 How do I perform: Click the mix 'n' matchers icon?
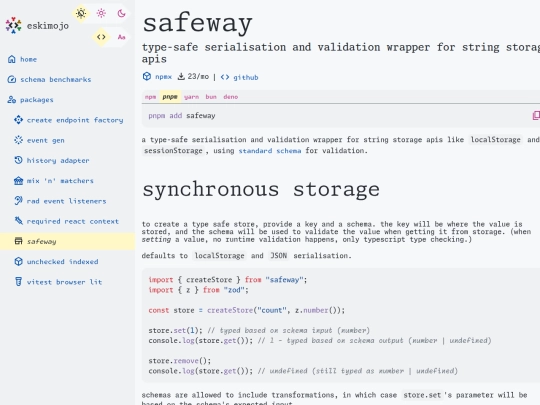(x=18, y=181)
